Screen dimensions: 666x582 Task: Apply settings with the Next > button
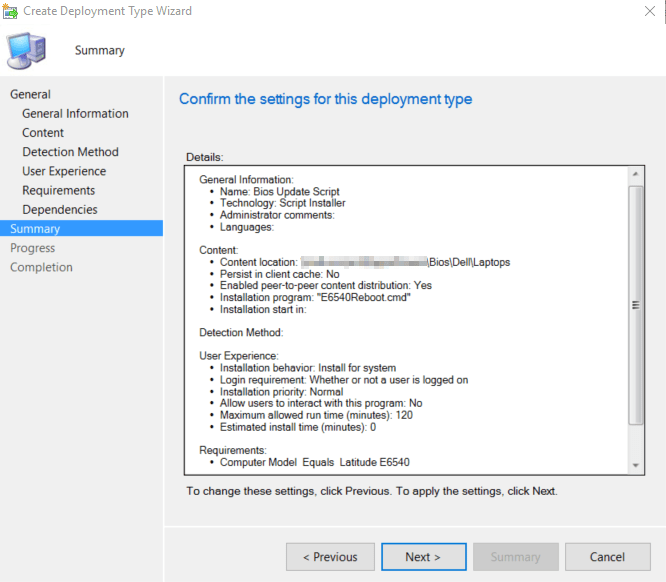coord(423,557)
